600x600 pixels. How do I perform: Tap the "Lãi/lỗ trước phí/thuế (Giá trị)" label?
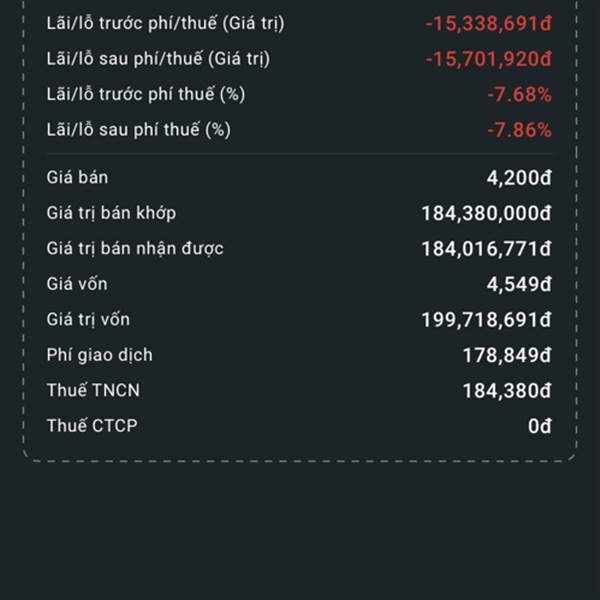click(165, 23)
